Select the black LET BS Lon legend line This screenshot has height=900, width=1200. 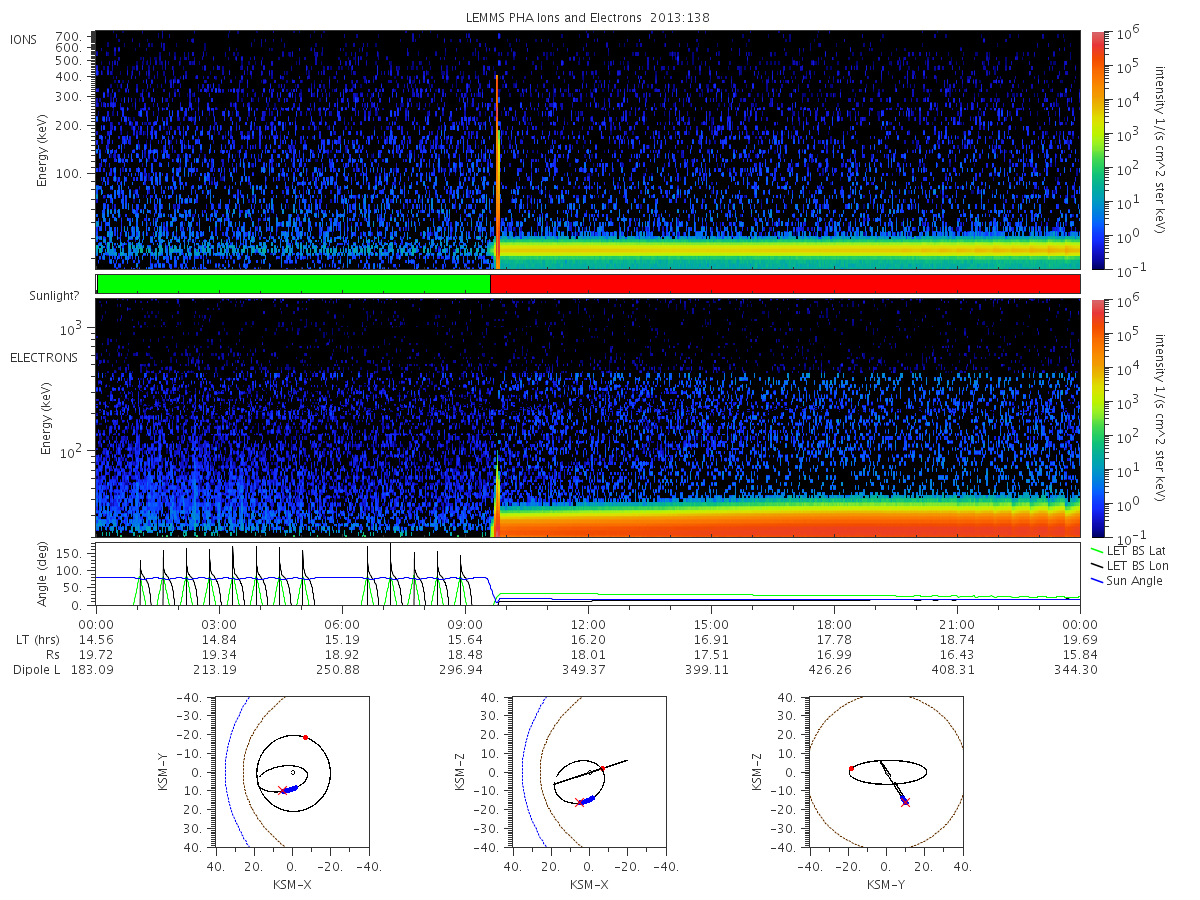1097,566
